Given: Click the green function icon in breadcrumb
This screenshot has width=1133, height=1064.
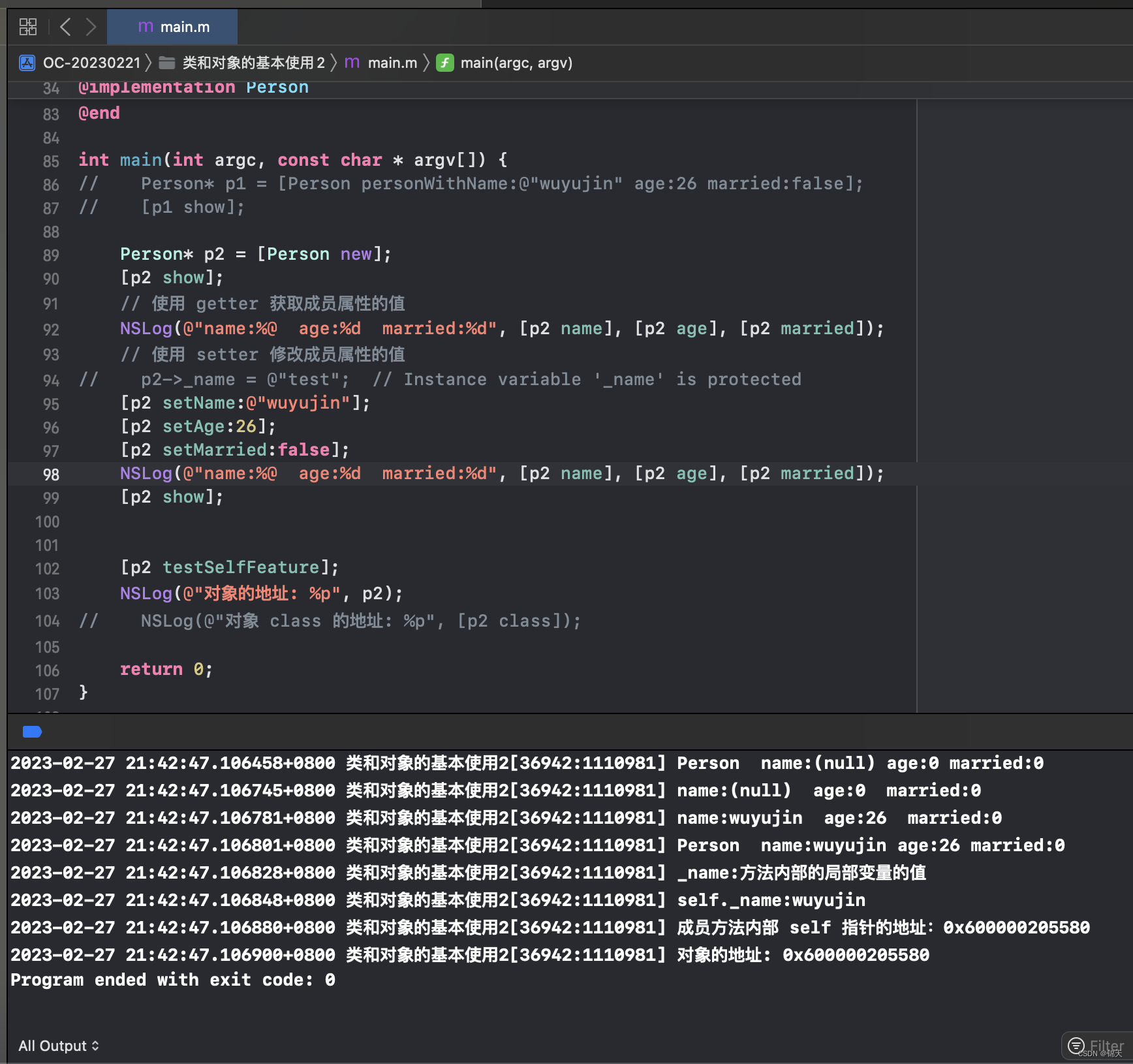Looking at the screenshot, I should 445,63.
